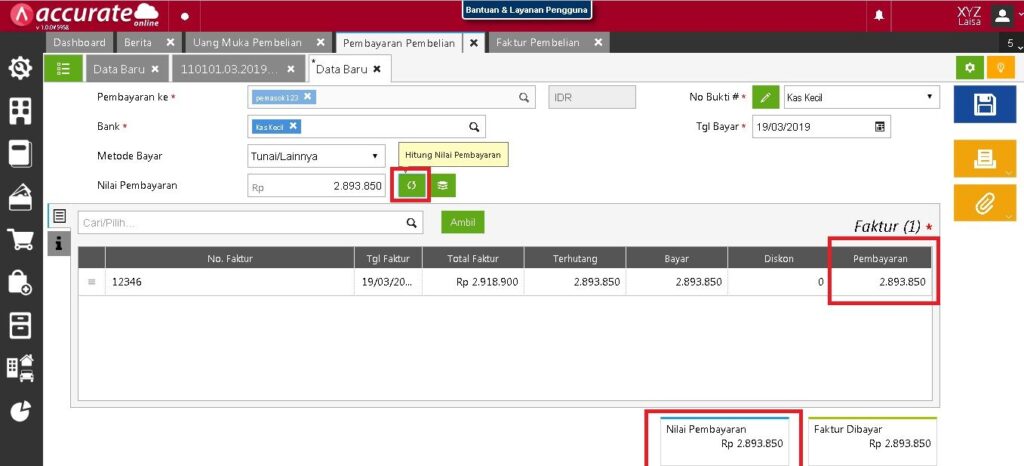Click the drag handle of row 12346
The image size is (1024, 466).
pos(91,282)
